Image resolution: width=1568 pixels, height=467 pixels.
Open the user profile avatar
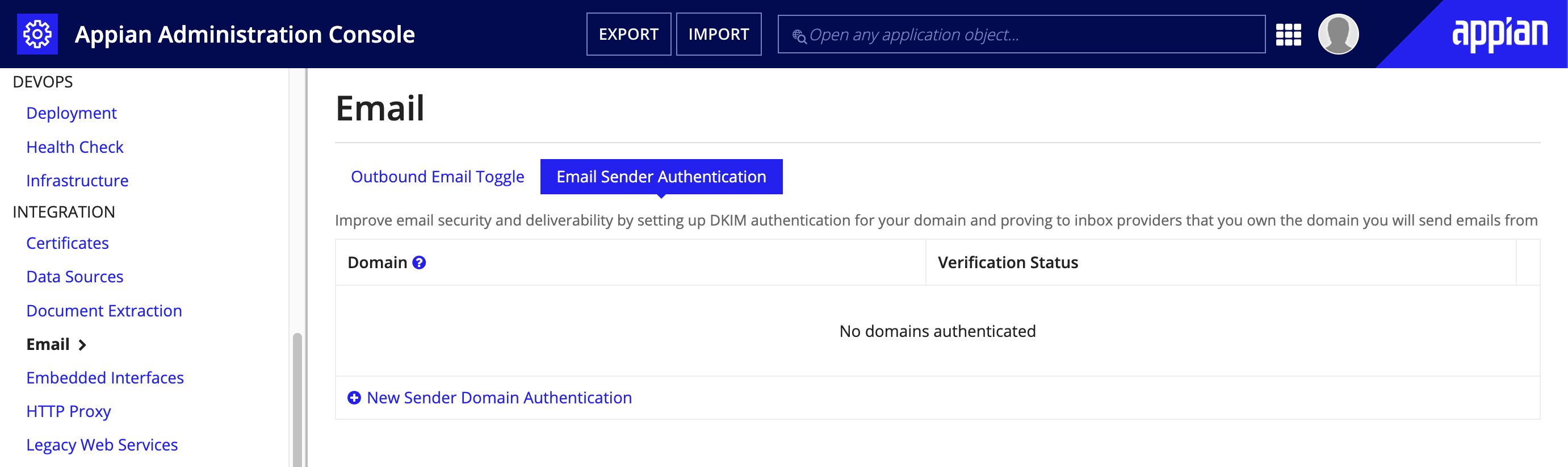(1338, 34)
